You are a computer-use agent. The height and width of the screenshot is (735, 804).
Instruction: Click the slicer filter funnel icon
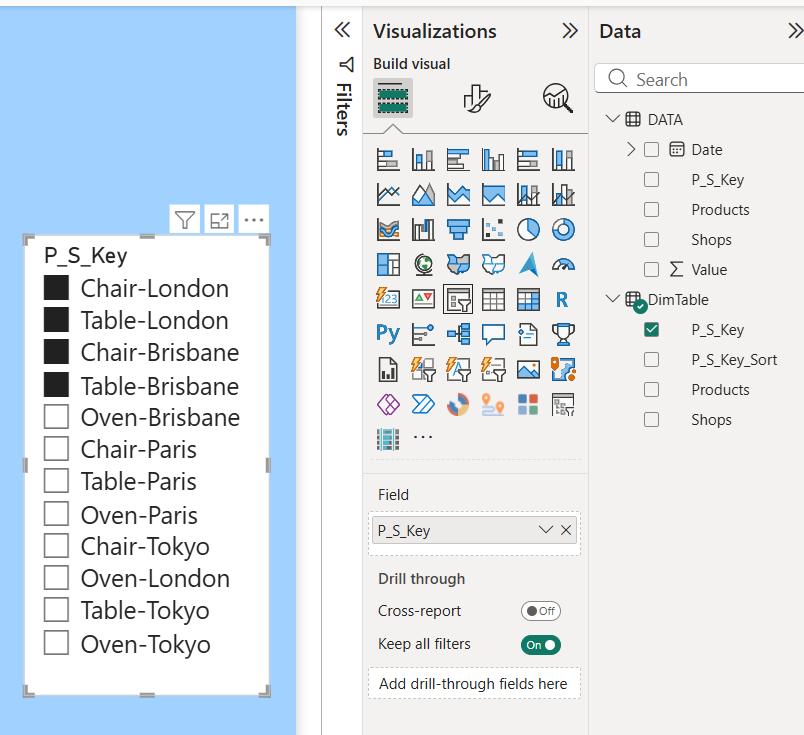pos(185,220)
